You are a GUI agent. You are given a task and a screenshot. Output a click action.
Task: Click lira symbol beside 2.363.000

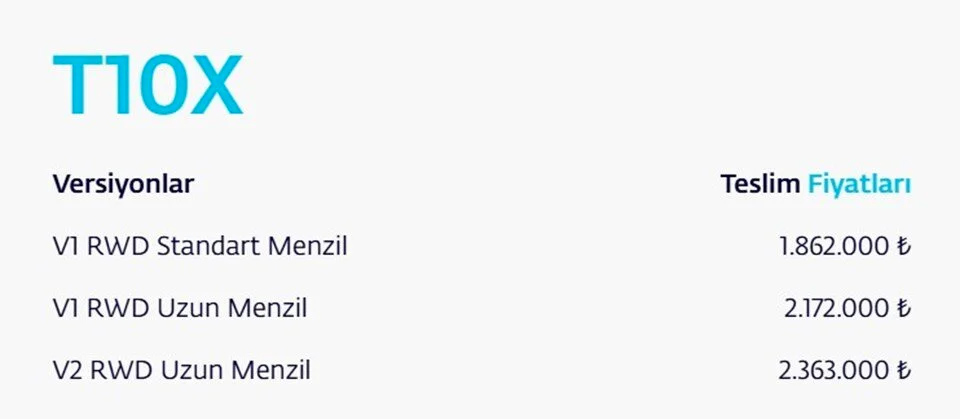point(904,371)
